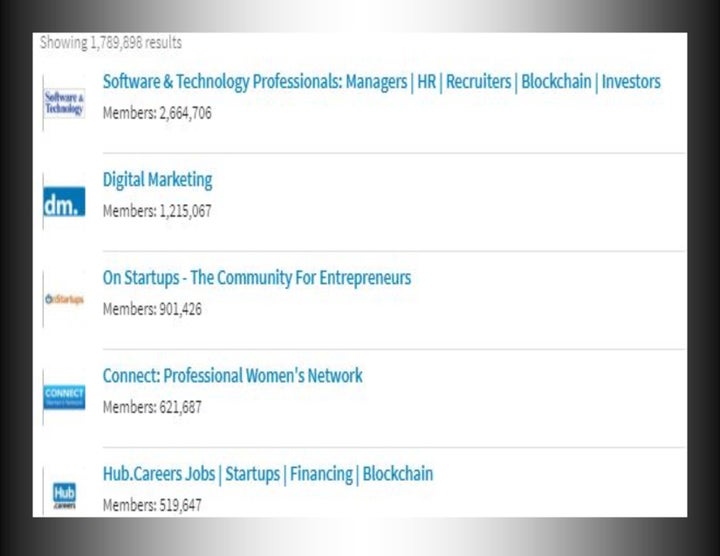Click Members: 2,664,706 count text

click(157, 113)
